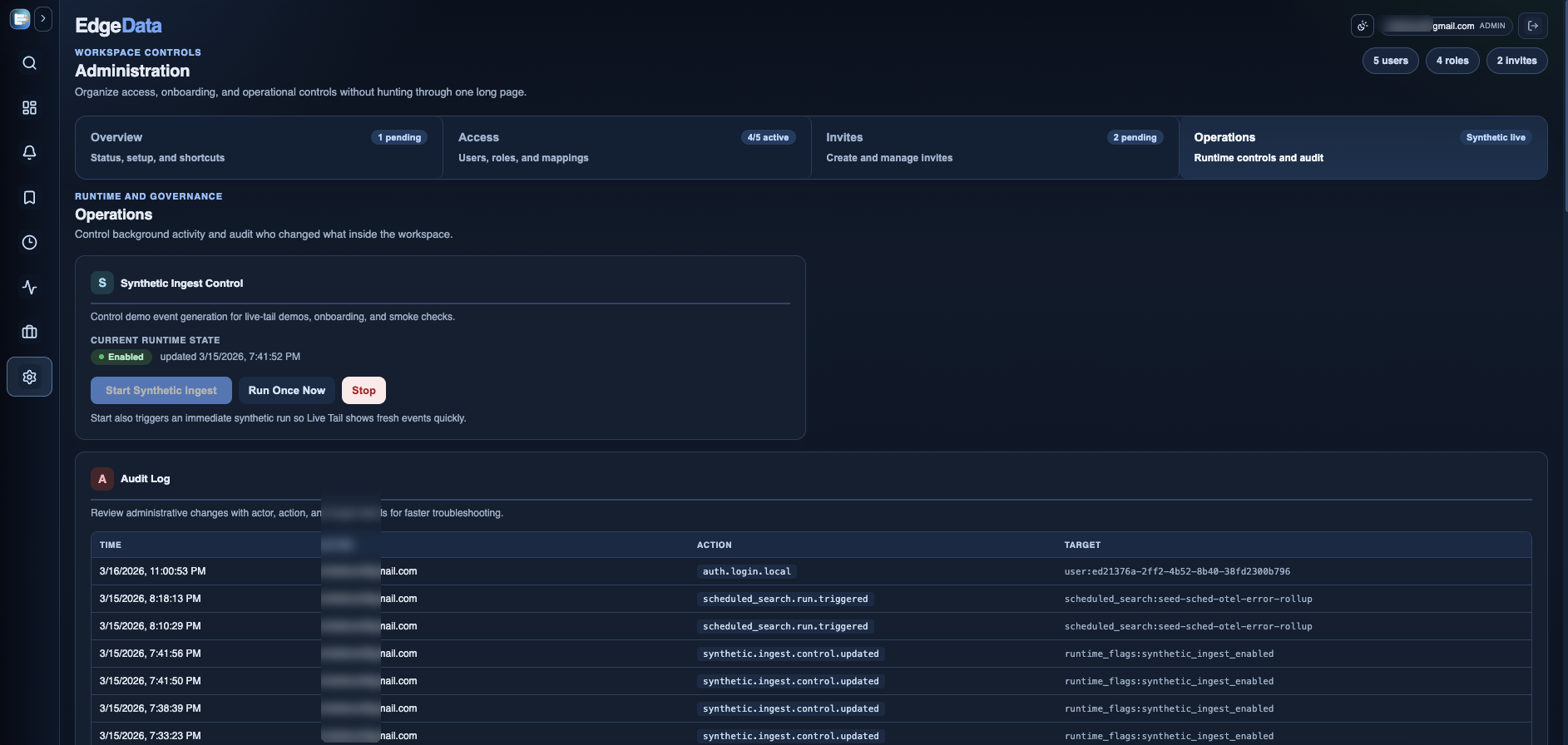Screen dimensions: 1568x745
Task: Click the 3/15/2026, 8:18:13 PM timestamp
Action: (x=150, y=599)
